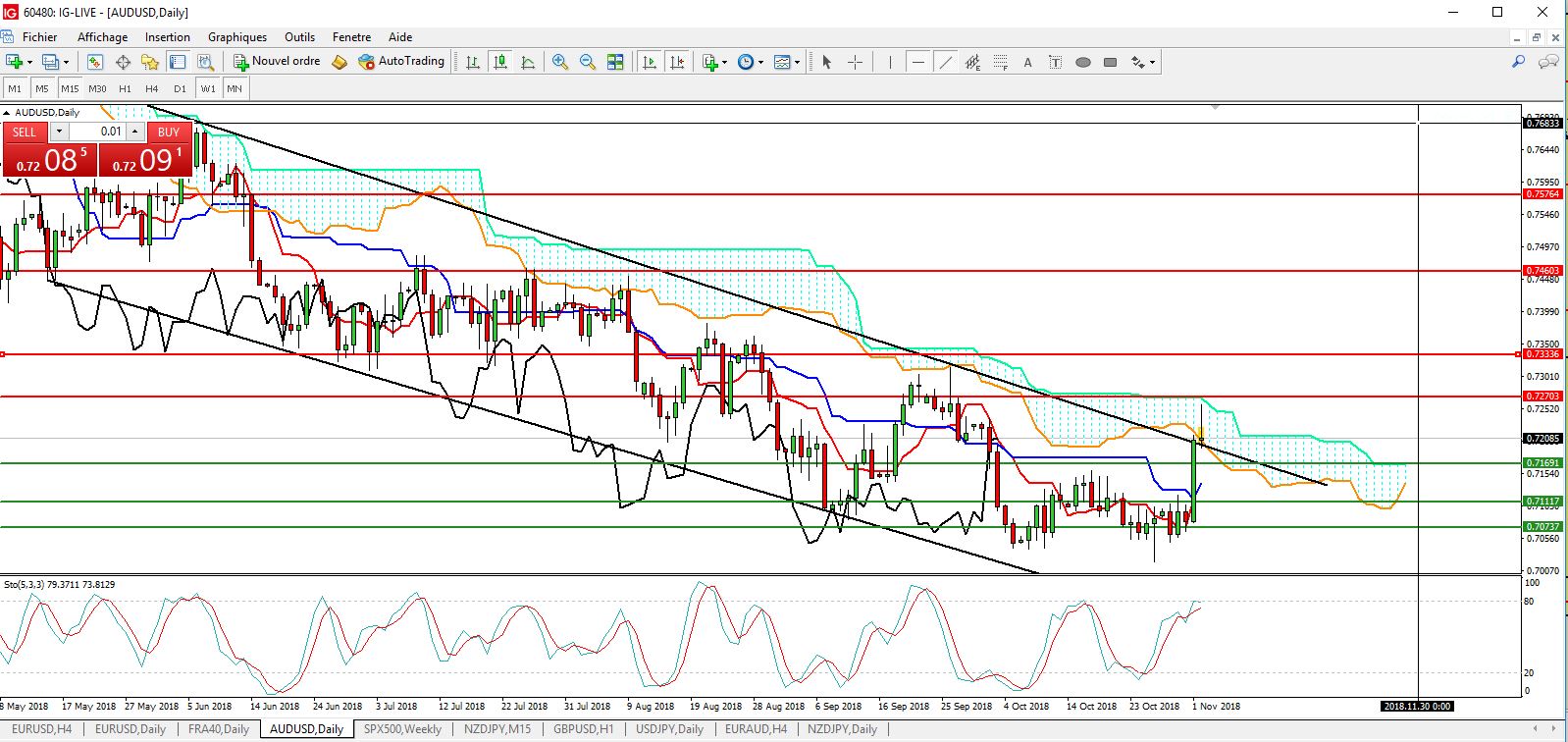Expand the new chart dropdown arrow
The image size is (1568, 742).
click(x=29, y=62)
